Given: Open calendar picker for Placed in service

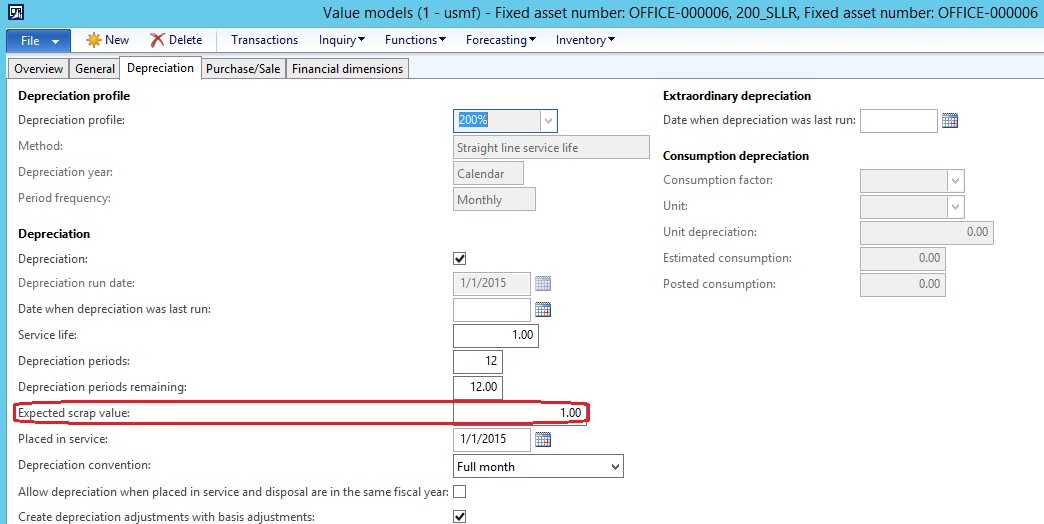Looking at the screenshot, I should pyautogui.click(x=543, y=440).
